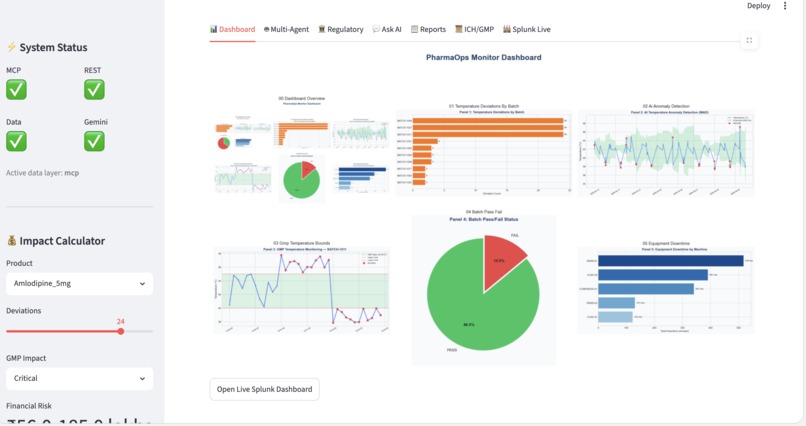Click the Deviations label

click(x=24, y=311)
